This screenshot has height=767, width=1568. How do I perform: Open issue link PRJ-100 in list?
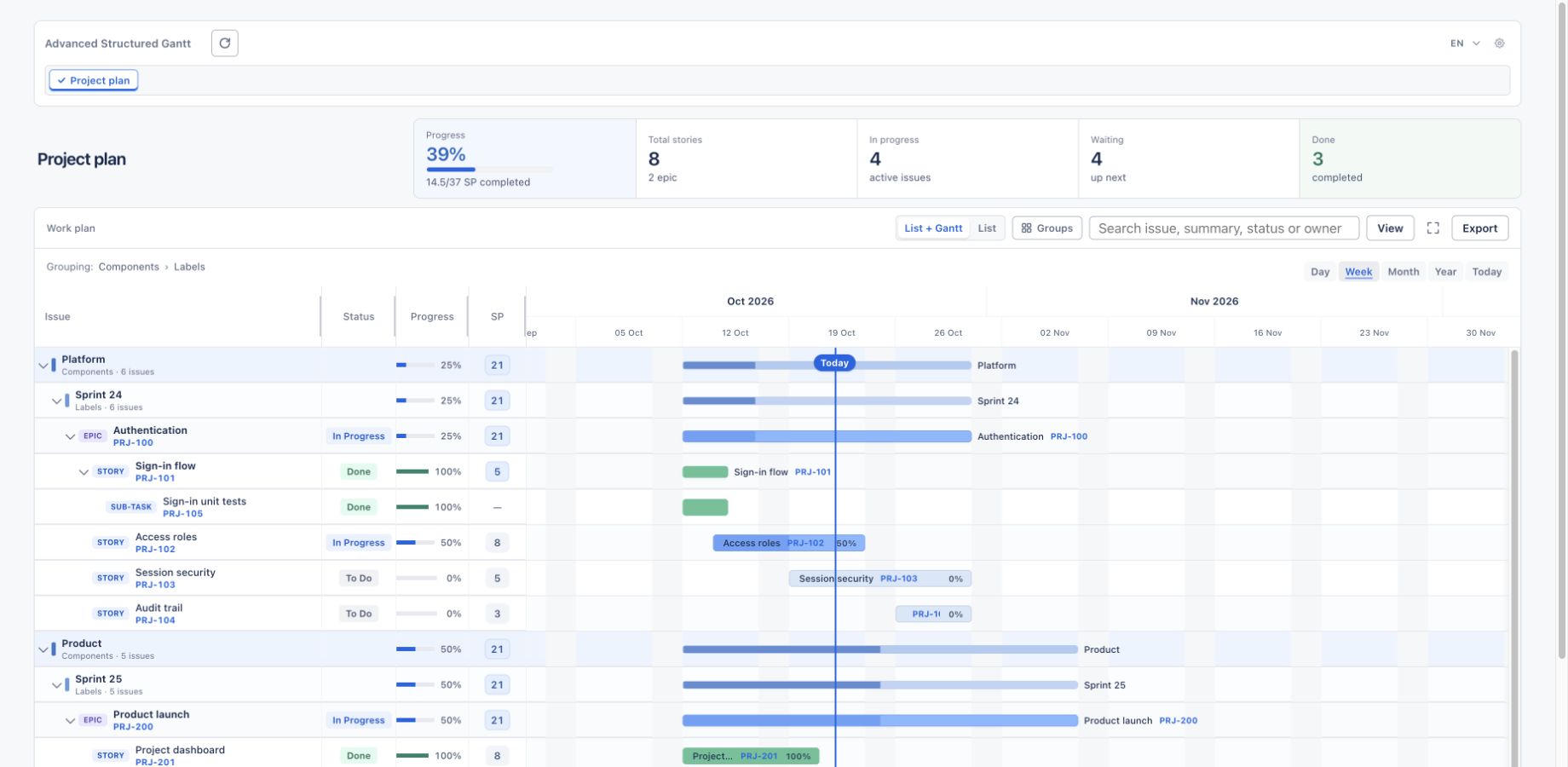tap(133, 443)
